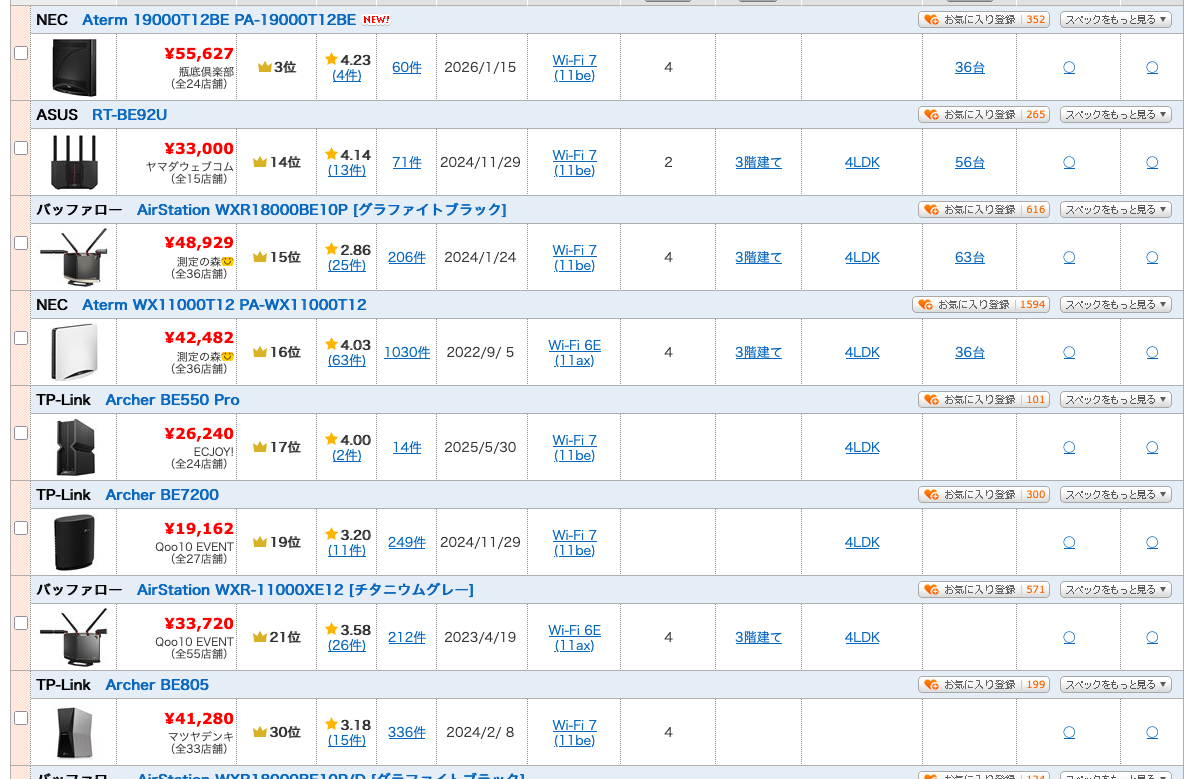
Task: Expand specs for Archer BE550 Pro
Action: [1116, 399]
